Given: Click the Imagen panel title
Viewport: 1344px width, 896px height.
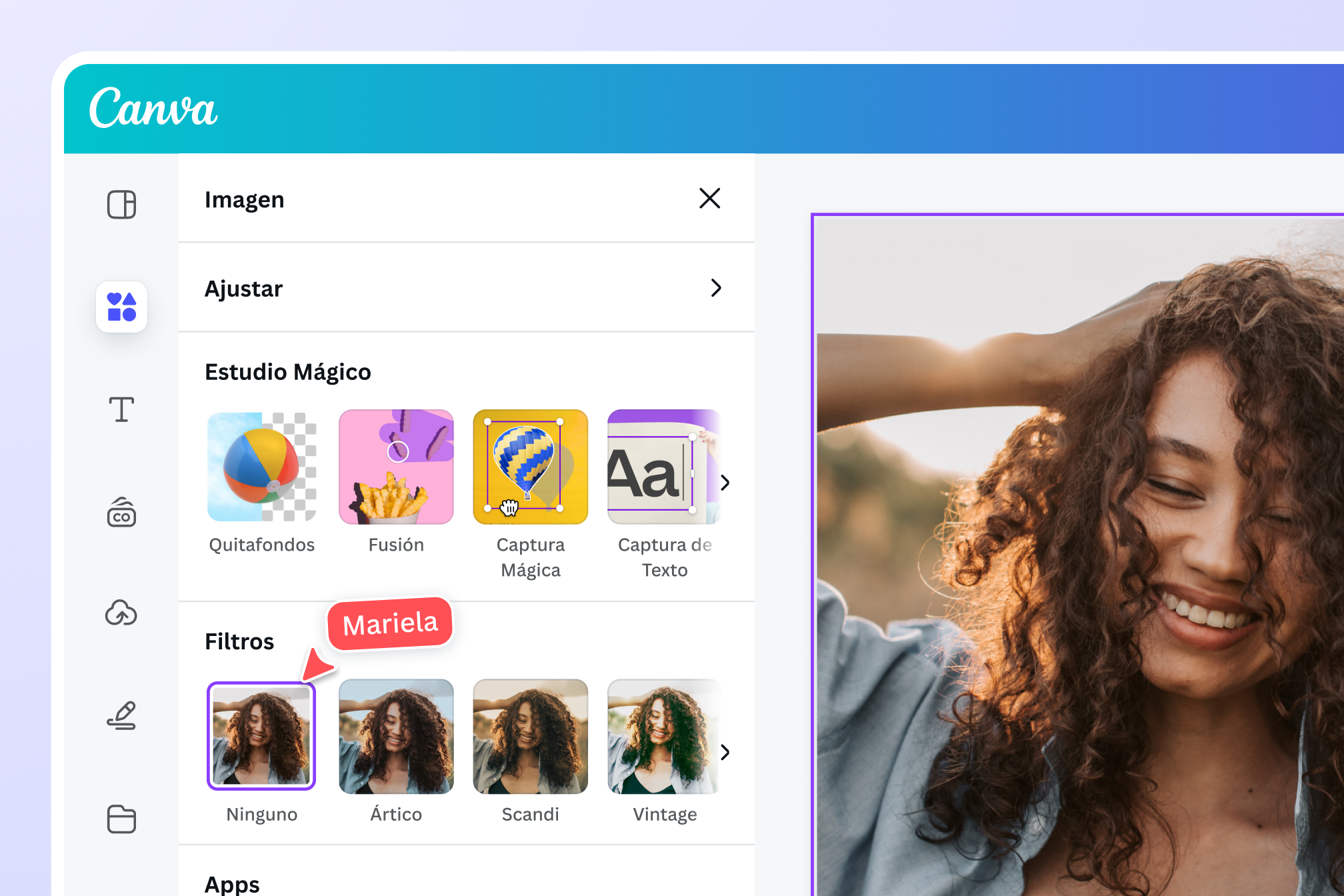Looking at the screenshot, I should [244, 200].
